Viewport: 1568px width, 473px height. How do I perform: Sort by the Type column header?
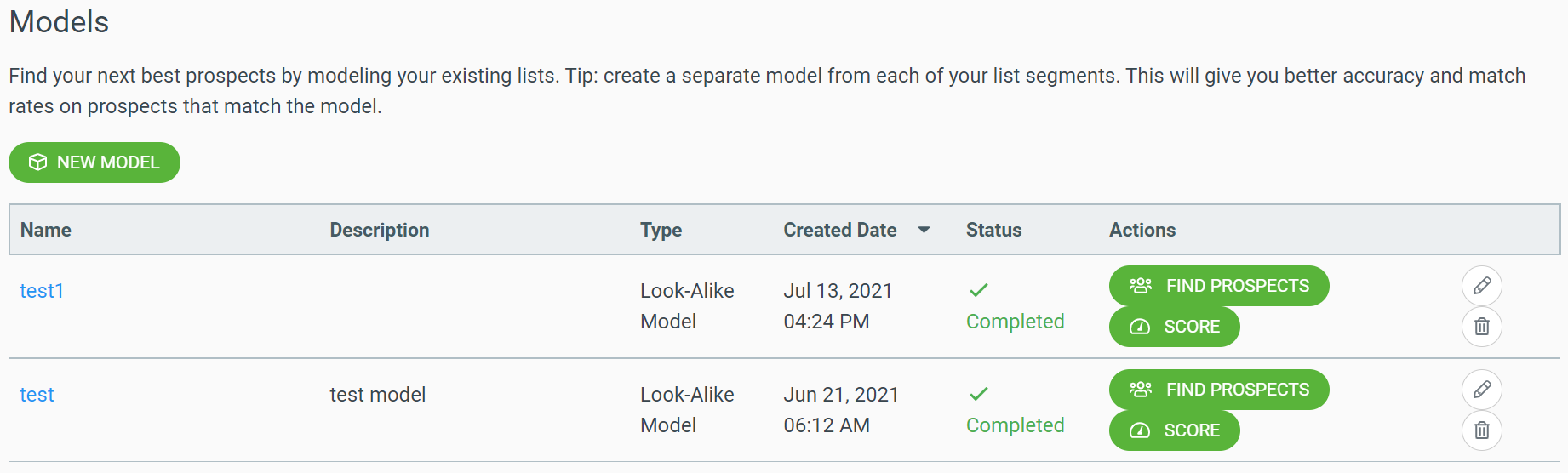[661, 230]
